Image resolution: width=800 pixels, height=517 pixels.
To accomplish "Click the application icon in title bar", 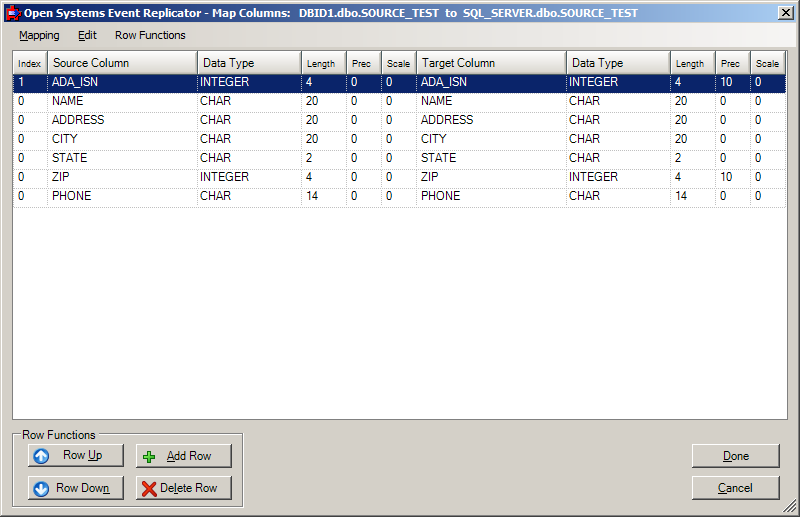I will pyautogui.click(x=13, y=14).
